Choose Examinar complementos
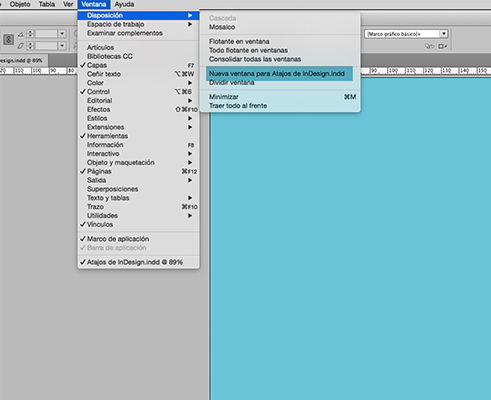This screenshot has width=491, height=400. [x=138, y=33]
